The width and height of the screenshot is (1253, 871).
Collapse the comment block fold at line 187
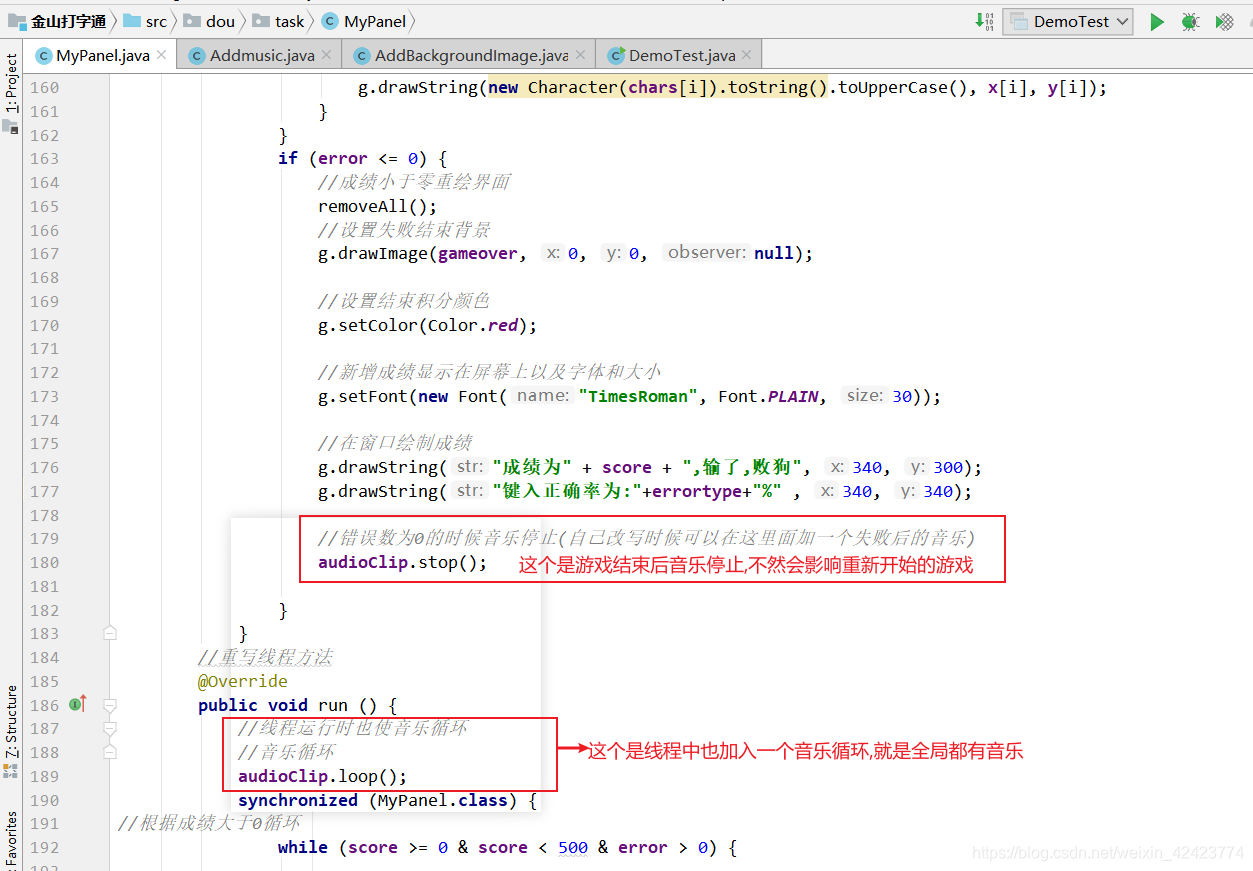tap(110, 729)
